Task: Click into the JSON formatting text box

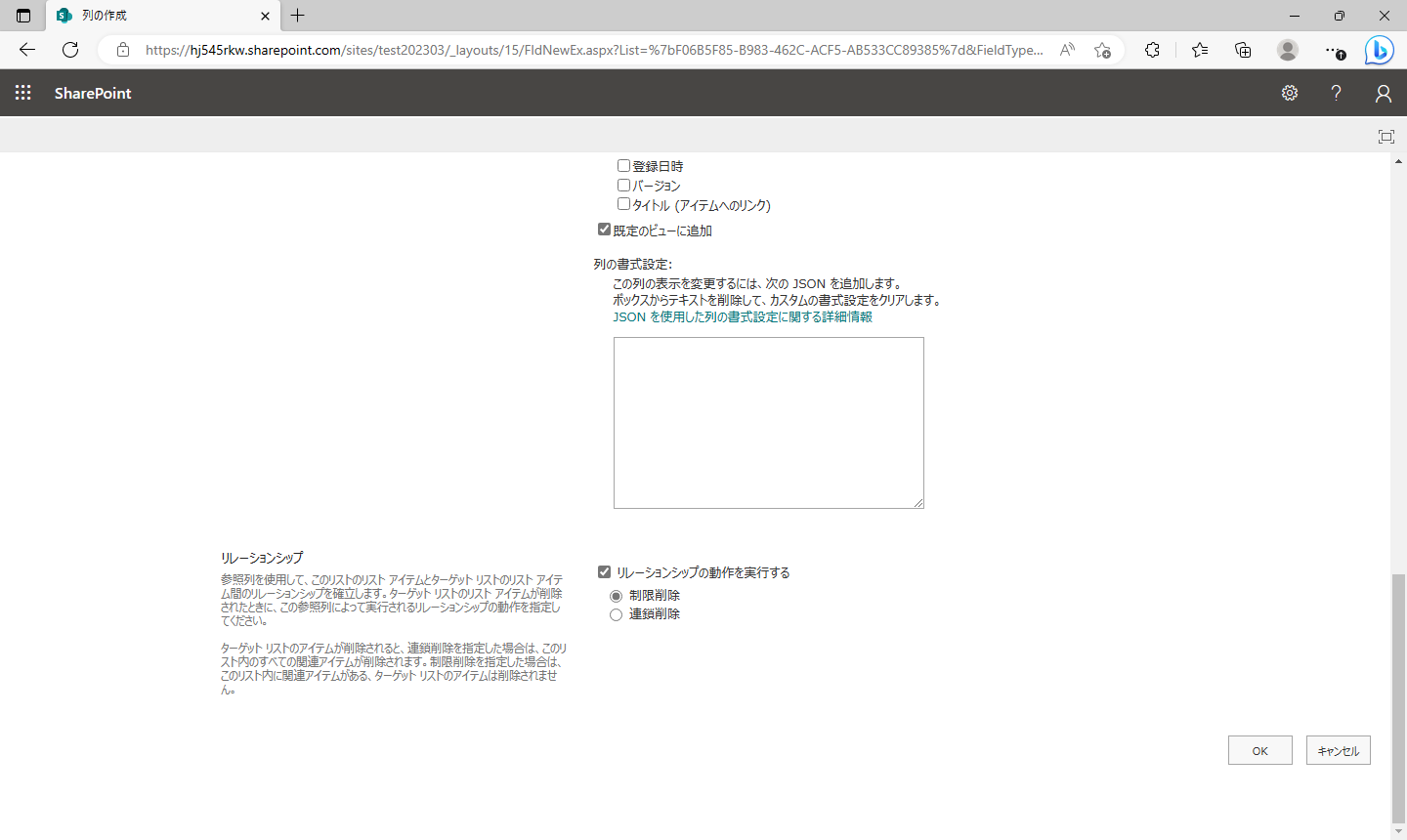Action: (769, 423)
